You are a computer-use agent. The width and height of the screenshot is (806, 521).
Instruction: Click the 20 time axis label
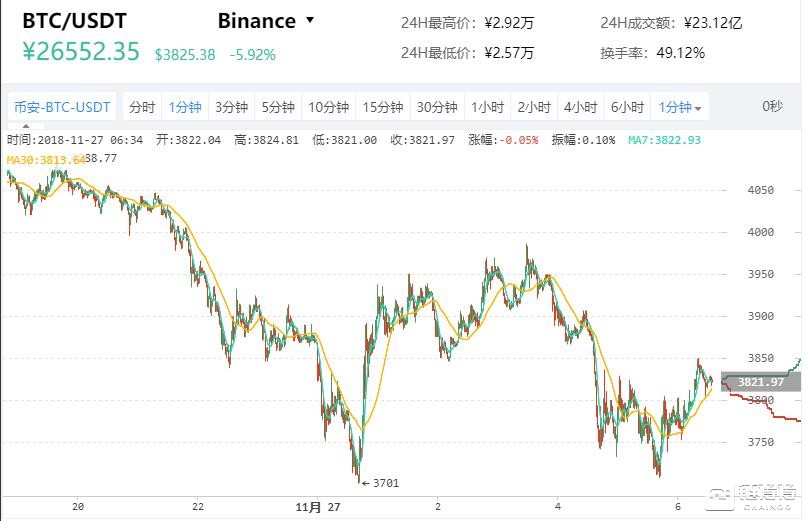pos(78,507)
